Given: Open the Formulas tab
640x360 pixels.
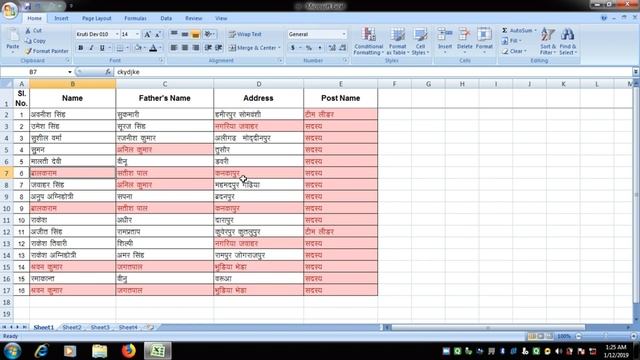Looking at the screenshot, I should [135, 18].
